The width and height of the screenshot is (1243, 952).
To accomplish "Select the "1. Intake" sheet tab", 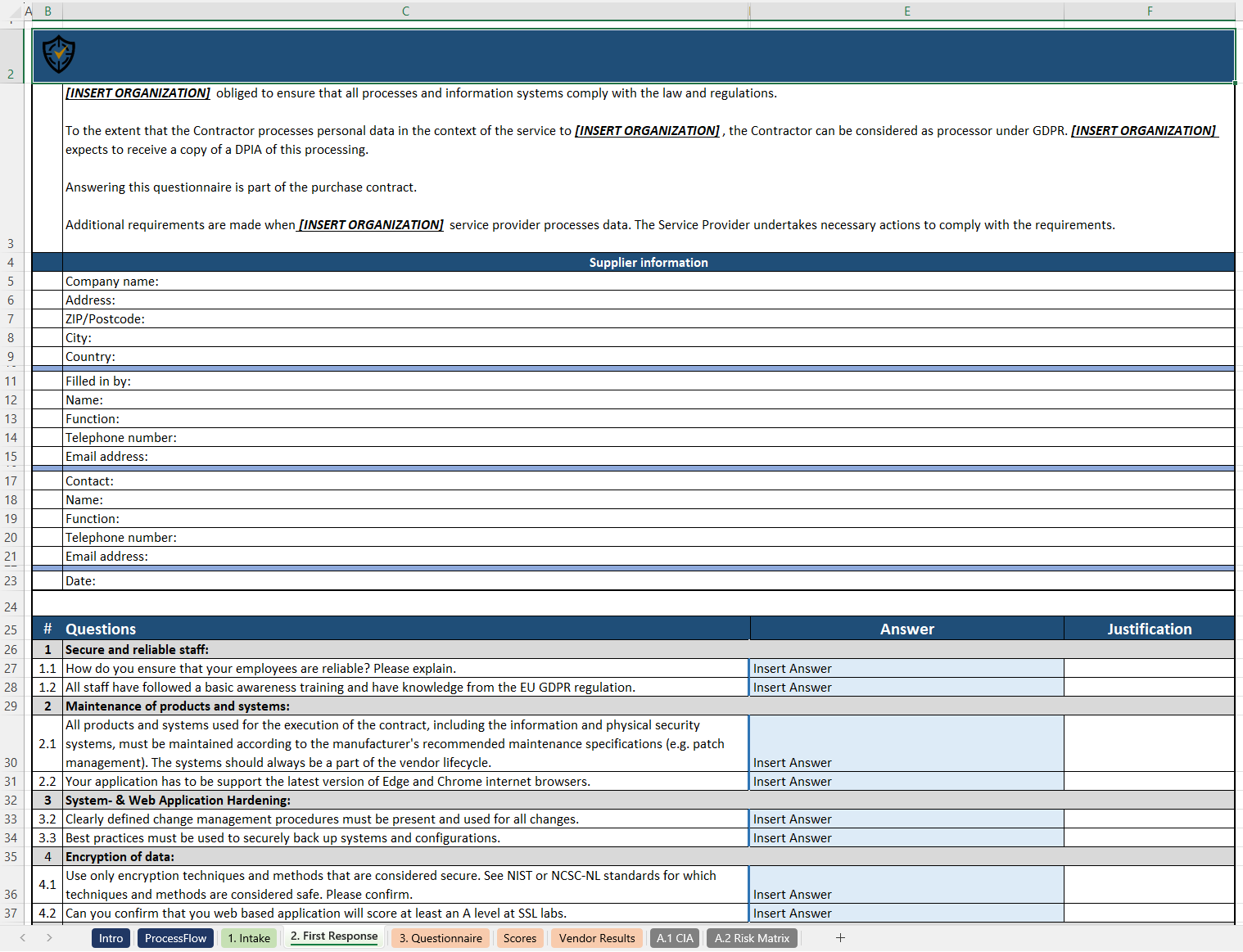I will coord(249,938).
